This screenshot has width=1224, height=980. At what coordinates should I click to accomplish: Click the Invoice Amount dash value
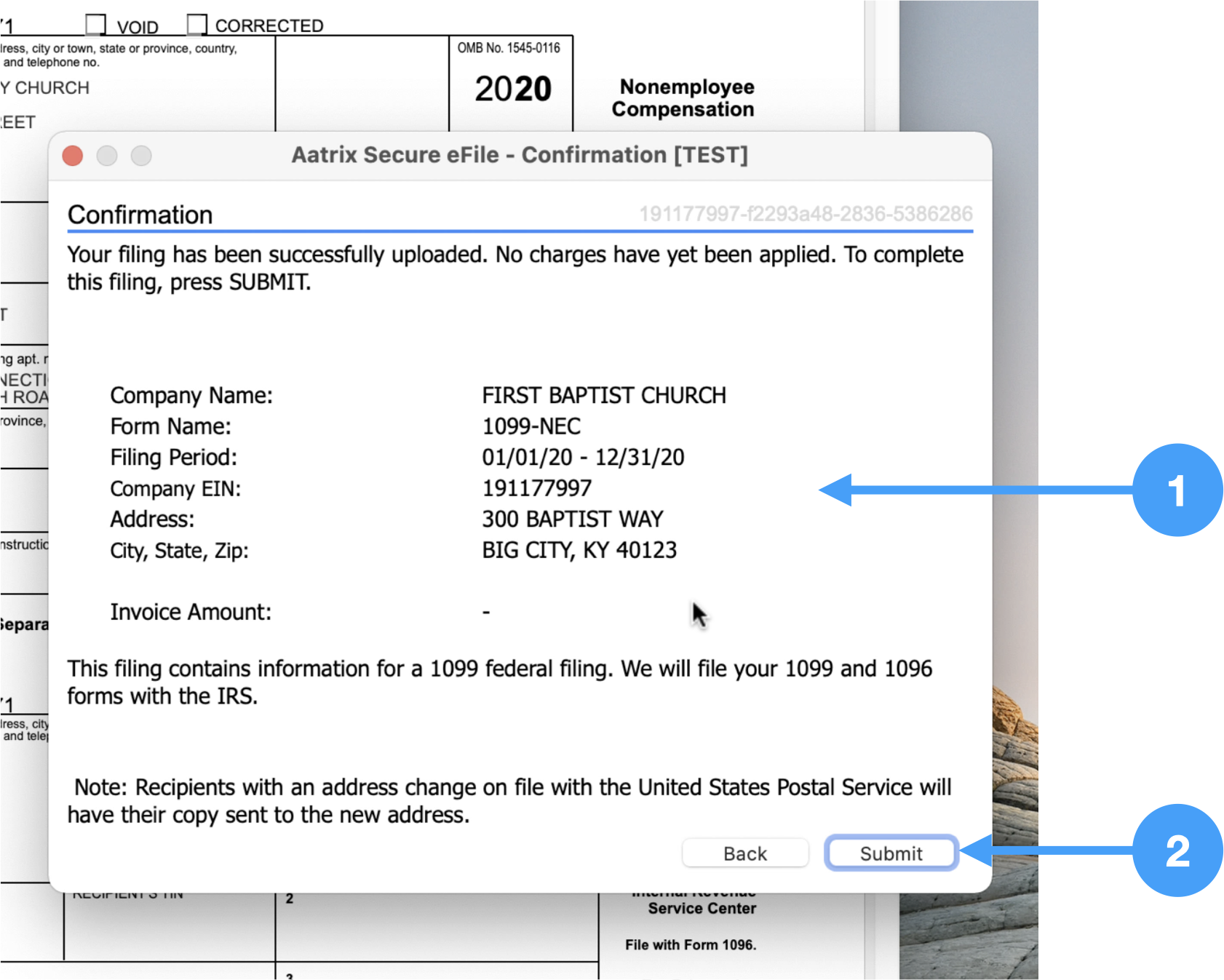(x=486, y=613)
